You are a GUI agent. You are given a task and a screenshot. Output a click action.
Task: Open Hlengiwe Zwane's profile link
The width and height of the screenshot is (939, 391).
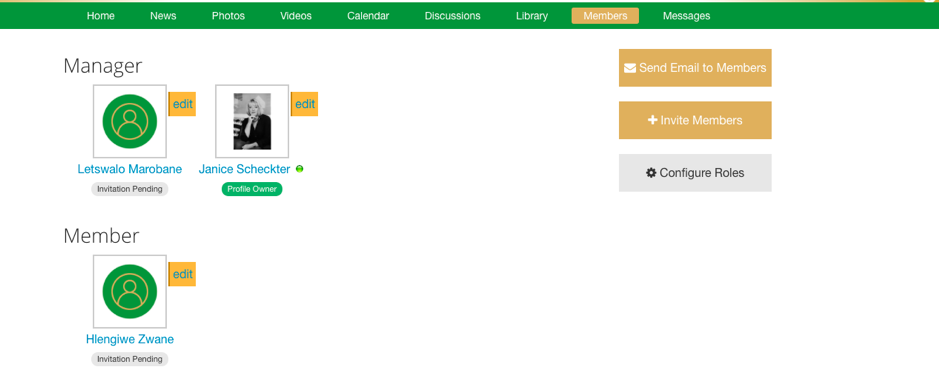[x=130, y=340]
